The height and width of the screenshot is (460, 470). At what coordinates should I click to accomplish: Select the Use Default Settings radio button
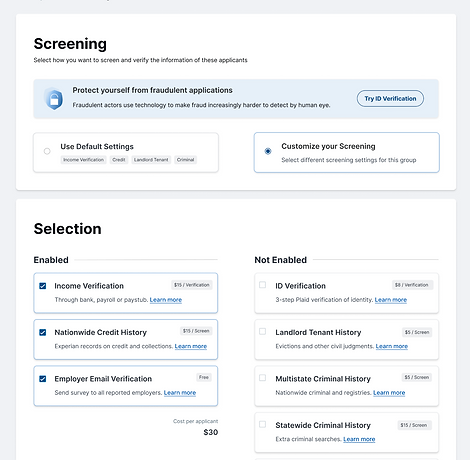(x=47, y=151)
